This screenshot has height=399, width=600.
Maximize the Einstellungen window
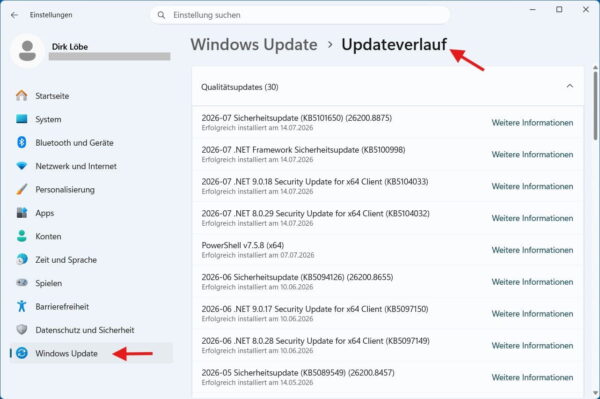tap(559, 10)
